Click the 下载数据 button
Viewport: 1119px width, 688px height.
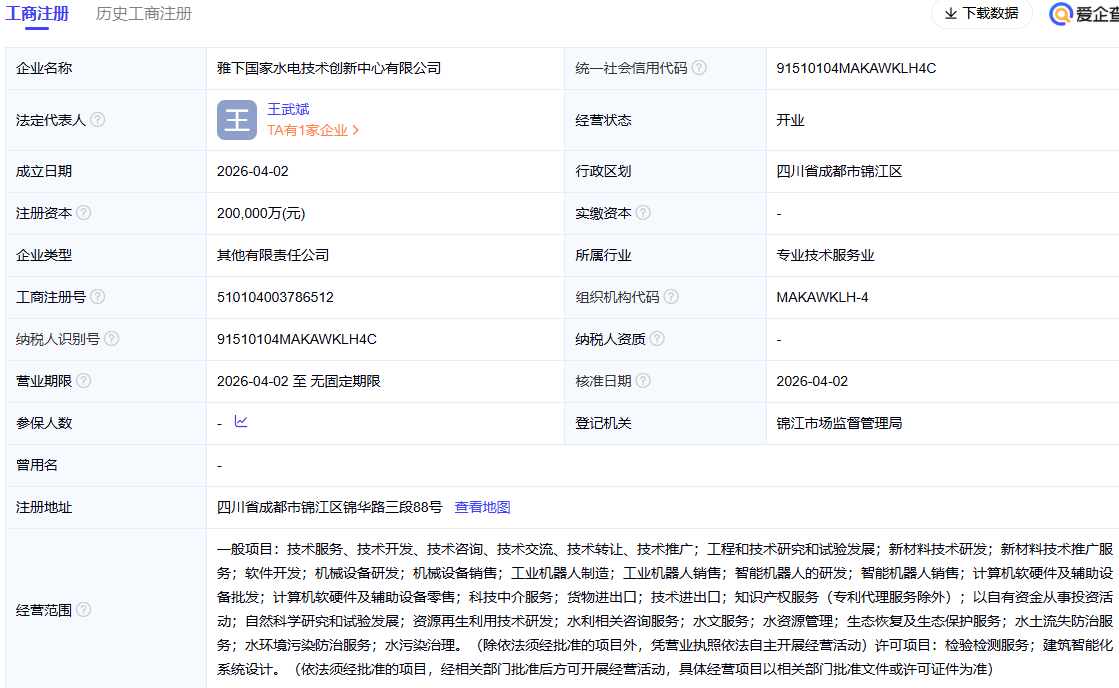981,13
